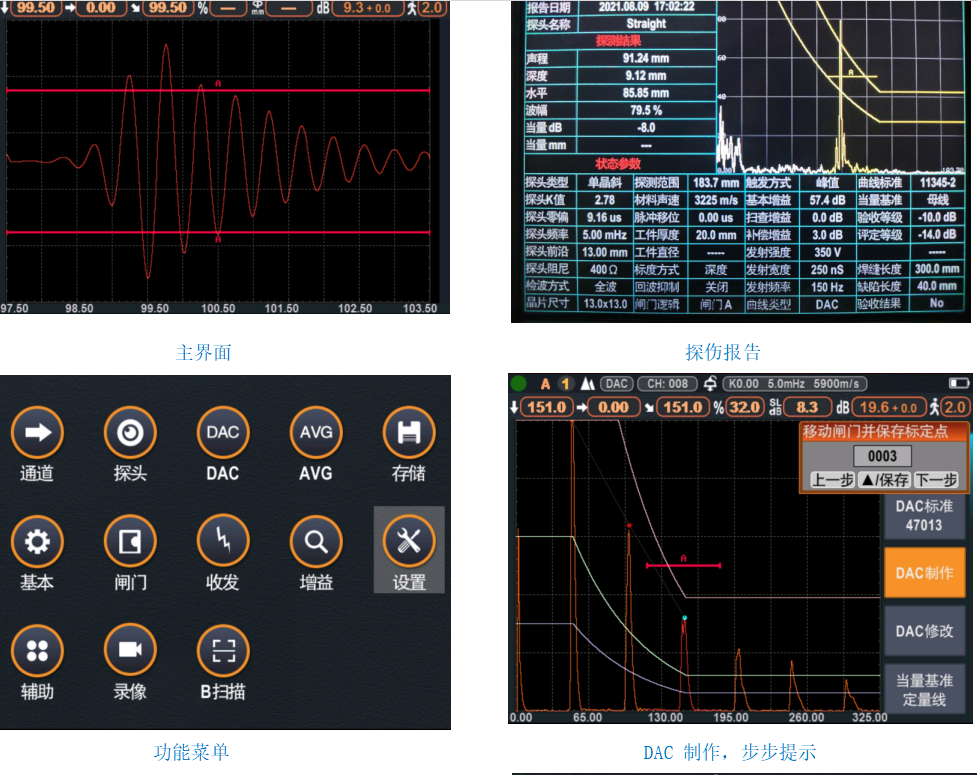Viewport: 977px width, 775px height.
Task: Tap the 存储 save disk icon
Action: point(408,433)
